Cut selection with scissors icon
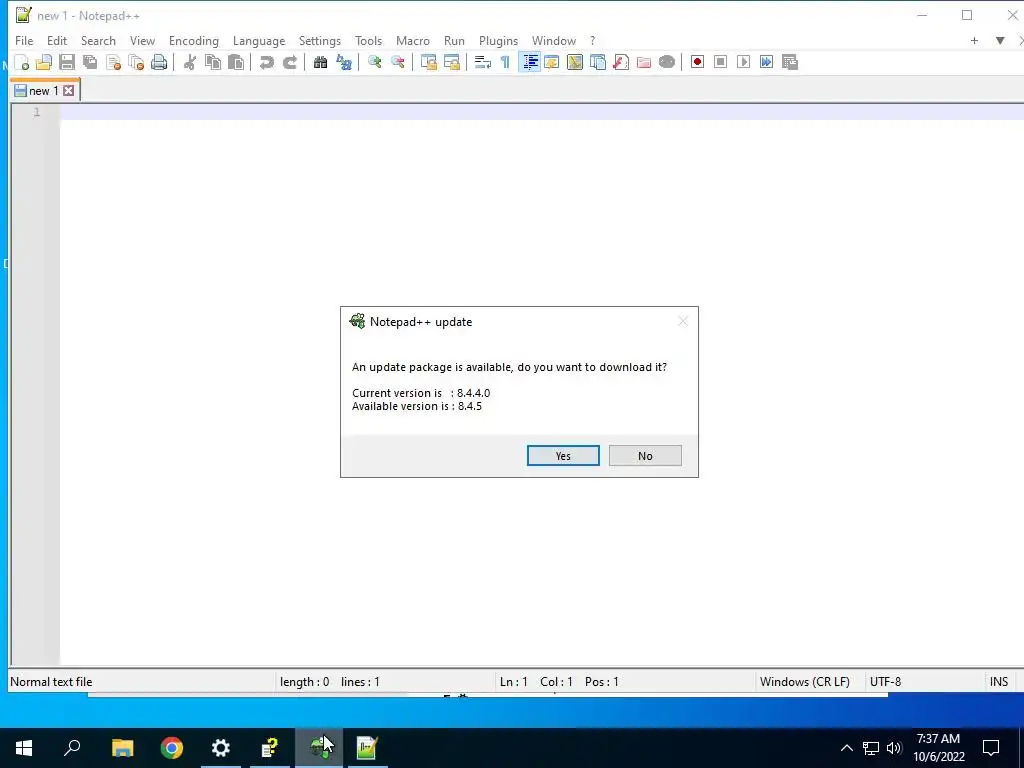Viewport: 1024px width, 768px height. [x=189, y=63]
